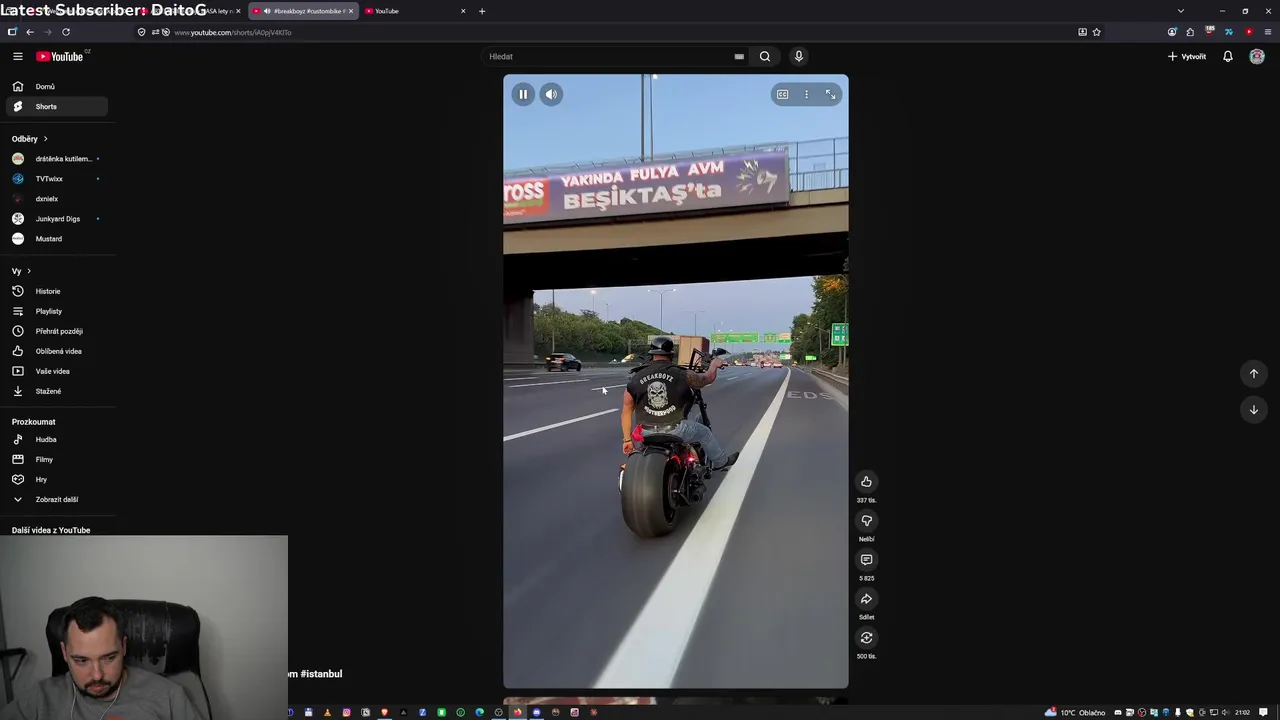Screen dimensions: 1280x720
Task: Open the YouTube hamburger guide menu
Action: pyautogui.click(x=17, y=56)
